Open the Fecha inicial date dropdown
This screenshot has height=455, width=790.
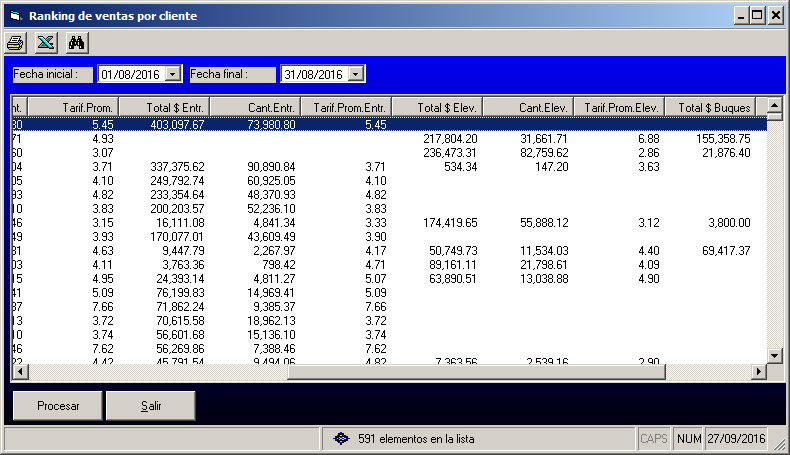click(173, 74)
